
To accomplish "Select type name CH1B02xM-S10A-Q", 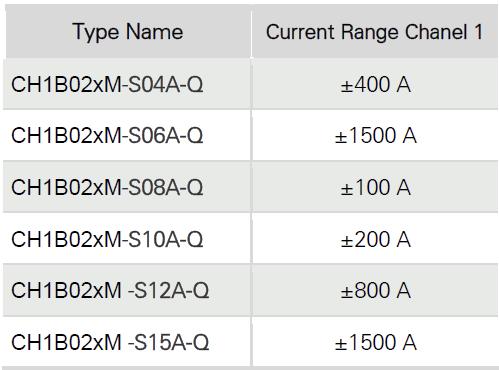I will (107, 239).
